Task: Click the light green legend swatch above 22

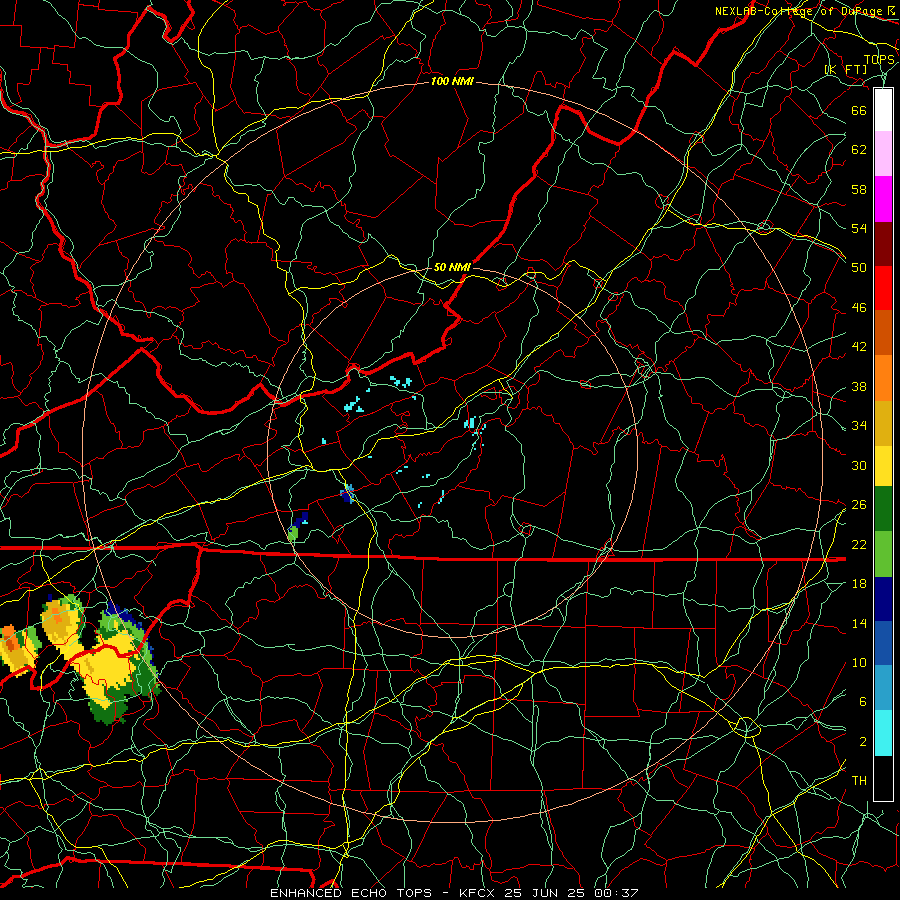Action: 883,554
